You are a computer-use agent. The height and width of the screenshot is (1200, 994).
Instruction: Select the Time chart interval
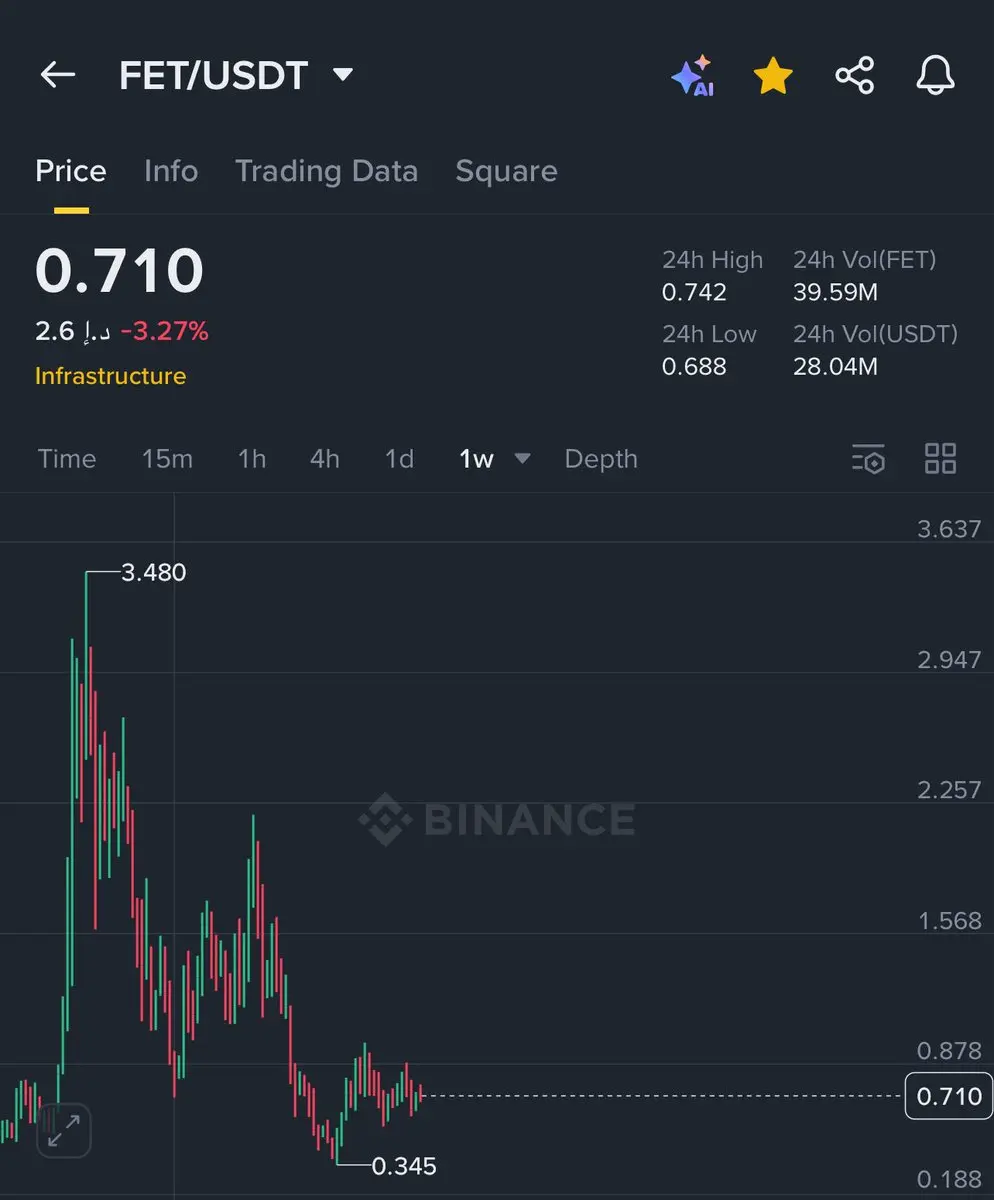(x=67, y=459)
